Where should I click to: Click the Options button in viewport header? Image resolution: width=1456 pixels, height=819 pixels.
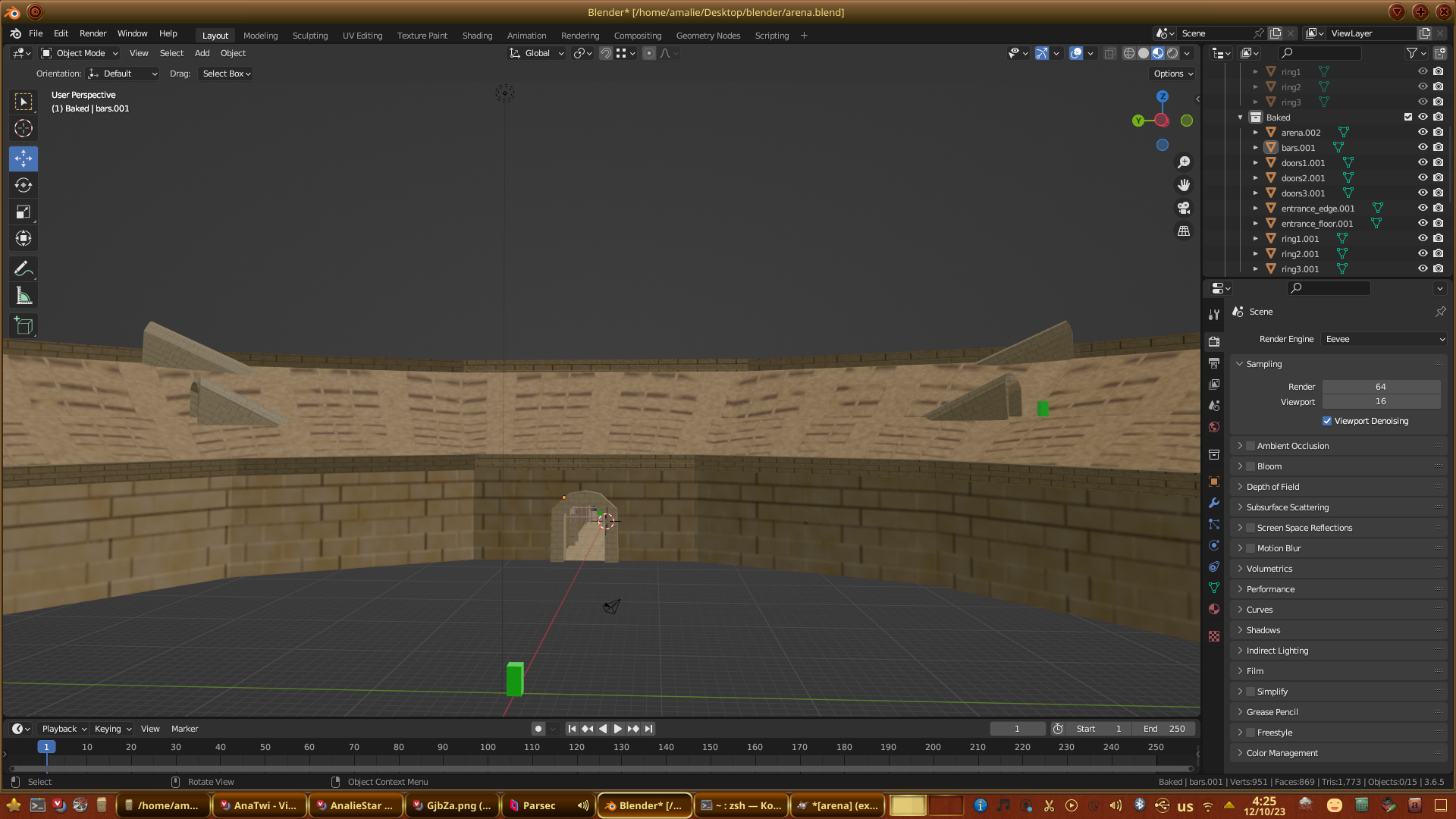point(1173,74)
